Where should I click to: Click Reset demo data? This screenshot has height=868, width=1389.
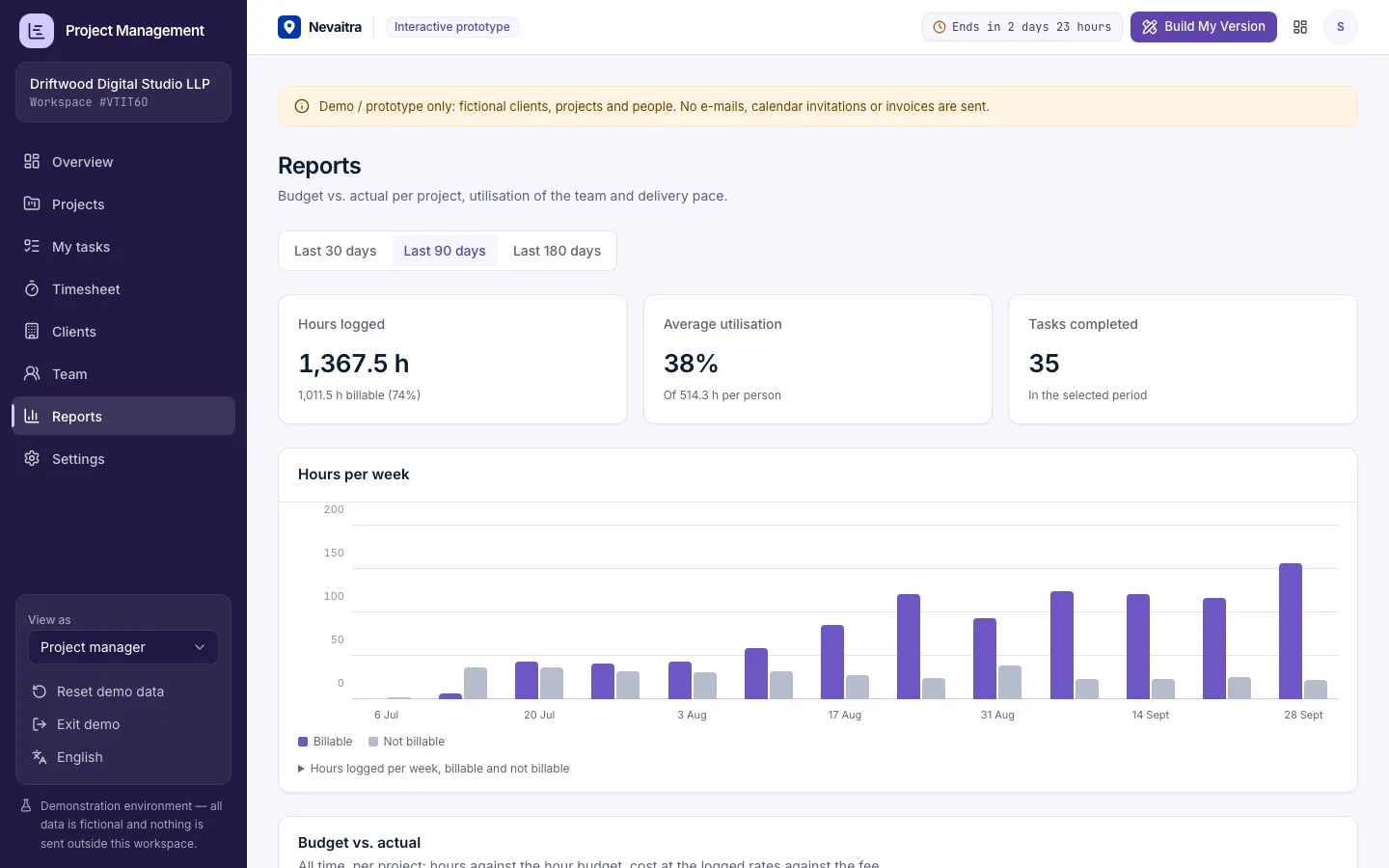[123, 692]
